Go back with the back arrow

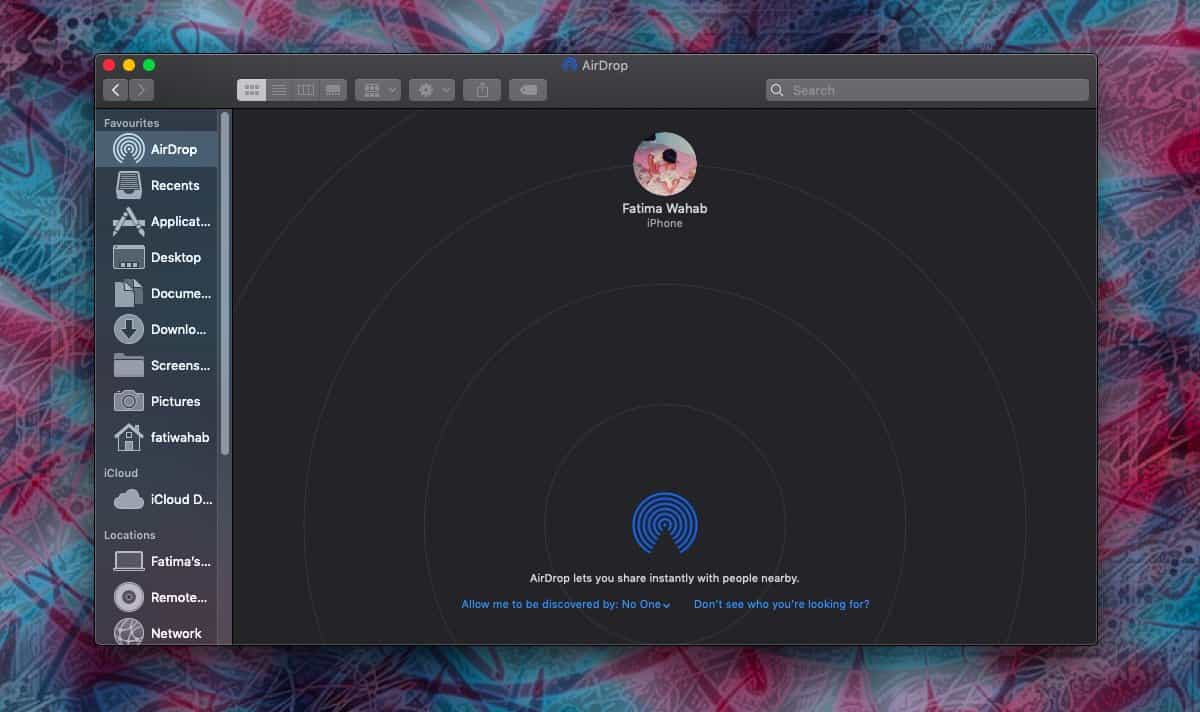coord(116,90)
